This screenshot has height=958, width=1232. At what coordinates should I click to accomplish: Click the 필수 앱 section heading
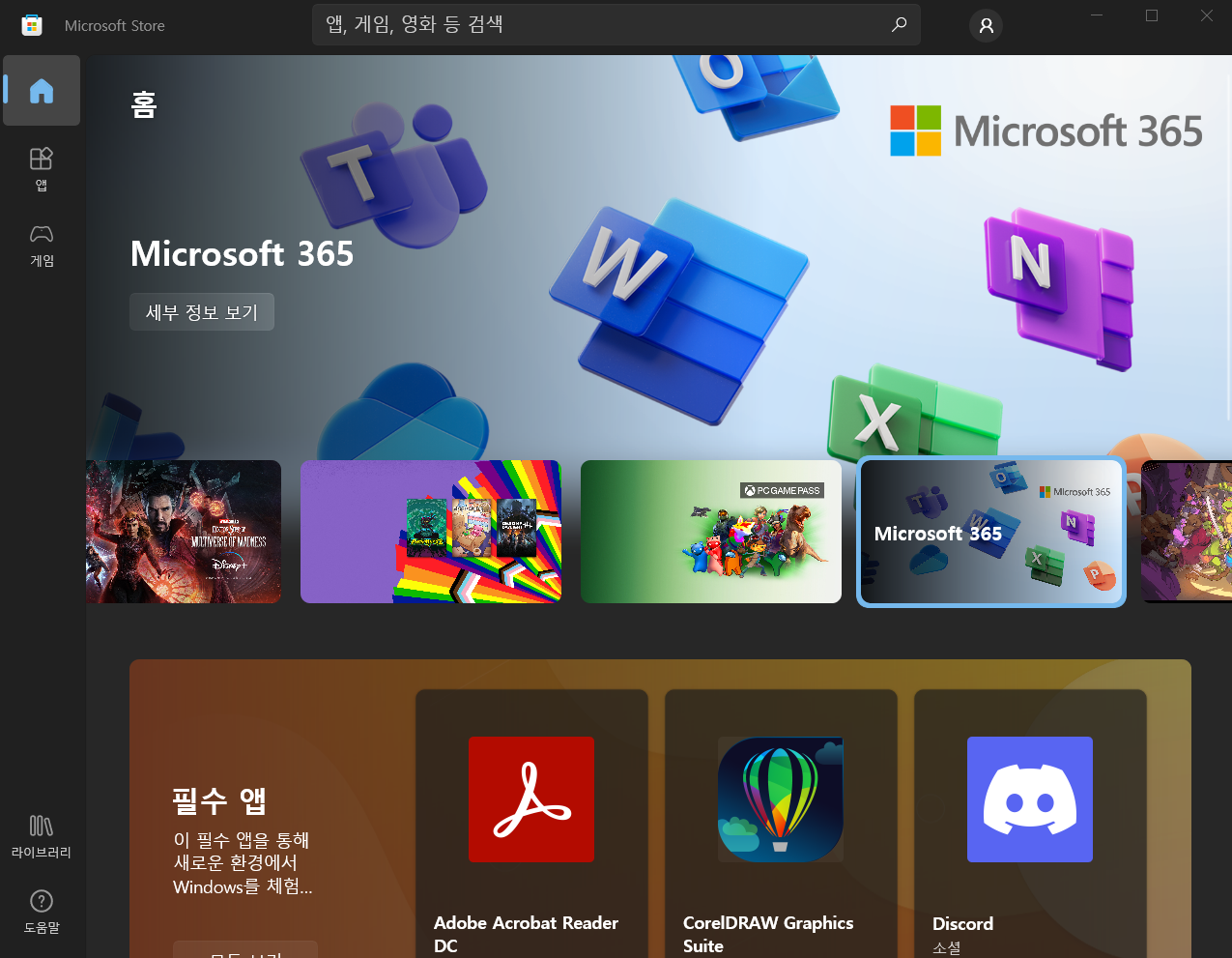tap(219, 800)
